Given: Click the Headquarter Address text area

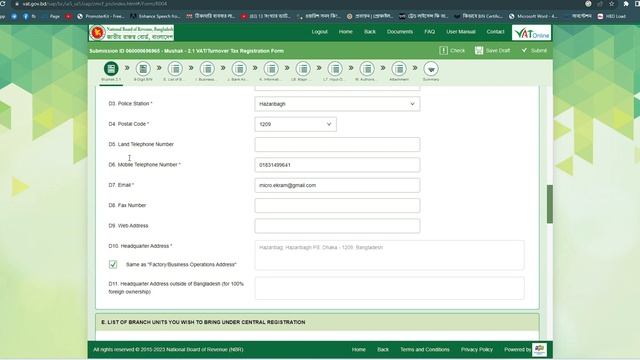Looking at the screenshot, I should (x=389, y=255).
